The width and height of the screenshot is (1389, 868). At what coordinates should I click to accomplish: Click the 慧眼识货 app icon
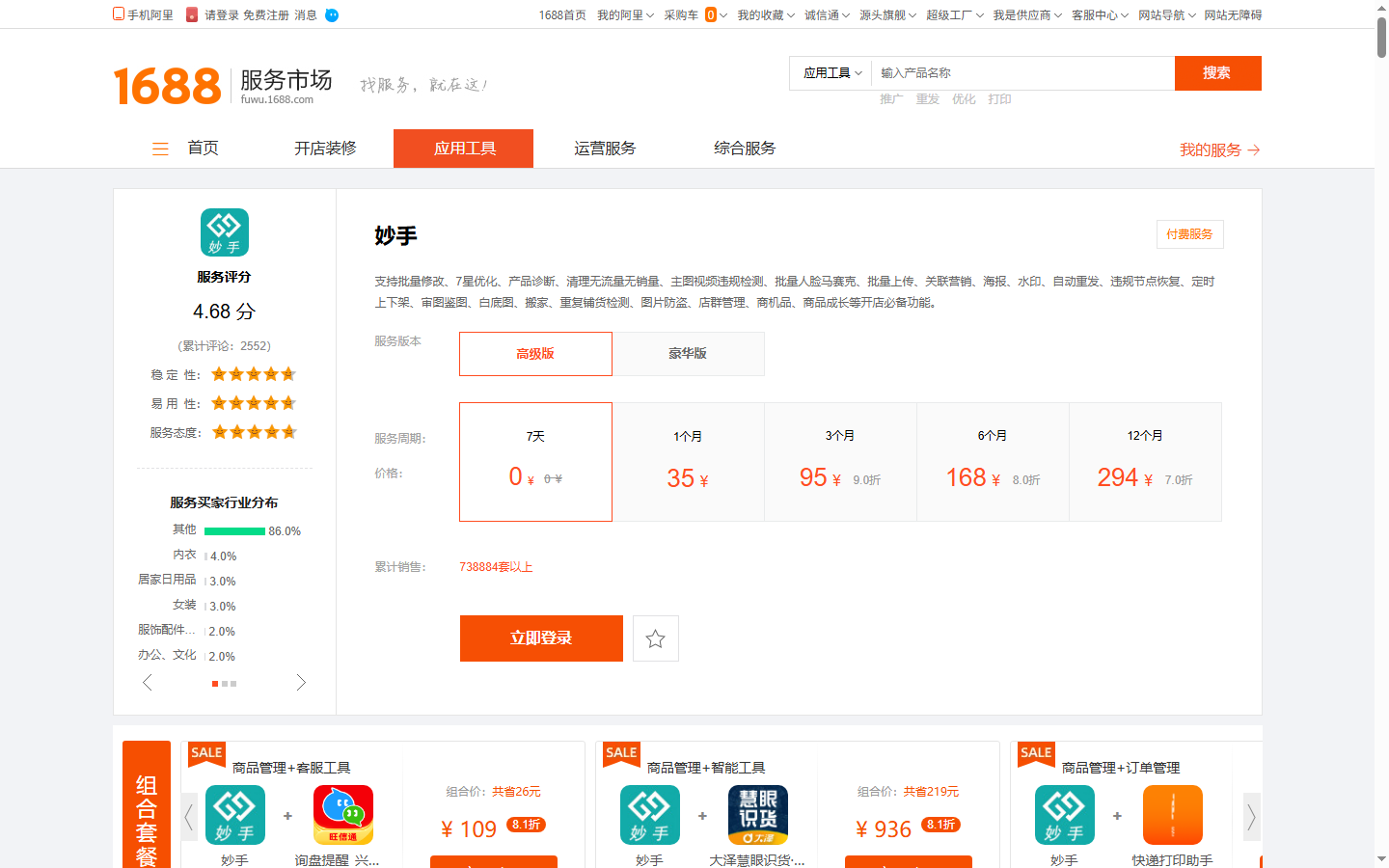click(x=758, y=815)
